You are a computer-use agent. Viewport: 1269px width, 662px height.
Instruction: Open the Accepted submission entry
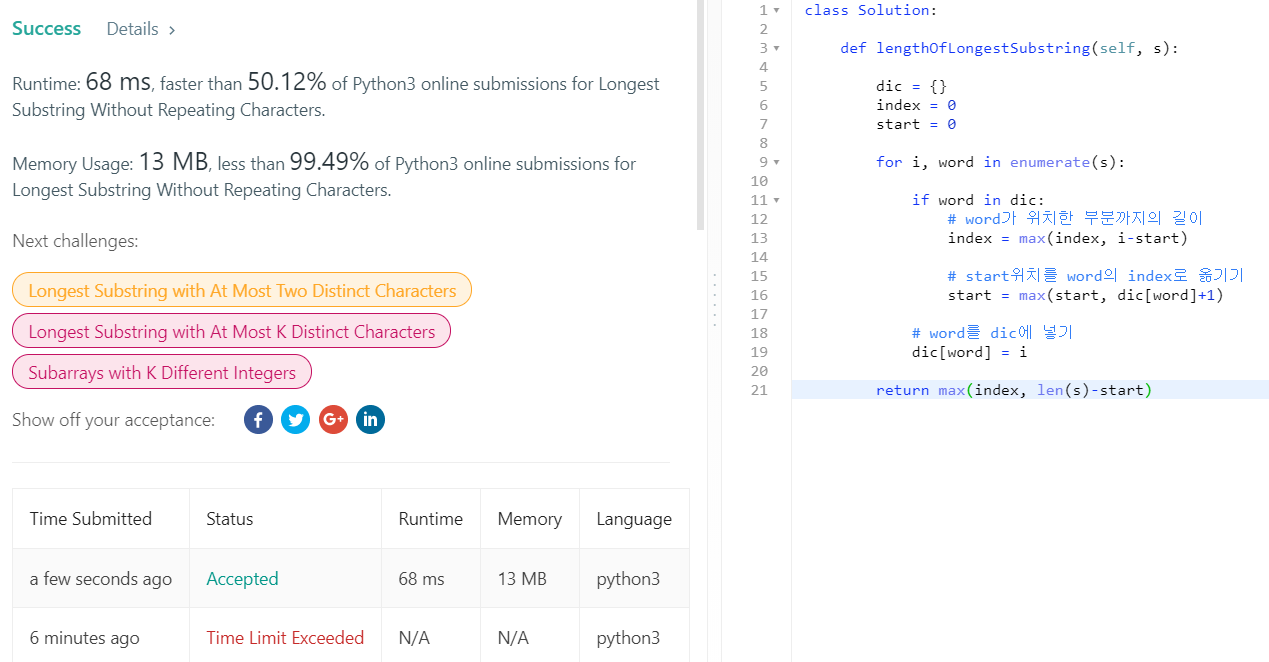[x=242, y=579]
